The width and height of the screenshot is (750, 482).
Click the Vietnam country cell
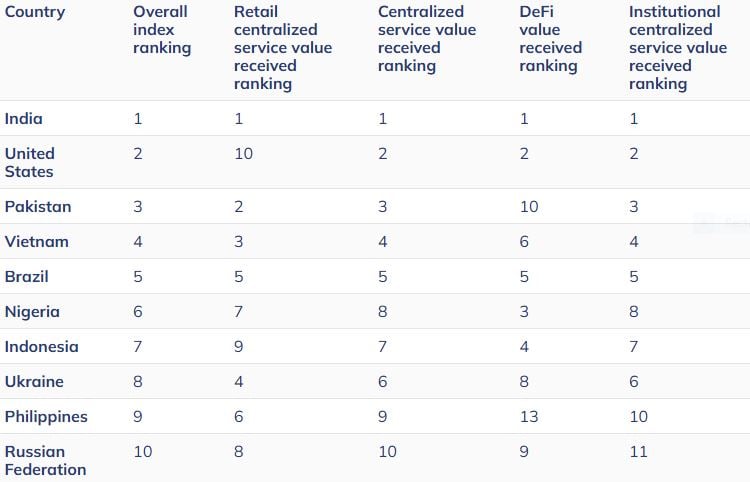(x=35, y=242)
